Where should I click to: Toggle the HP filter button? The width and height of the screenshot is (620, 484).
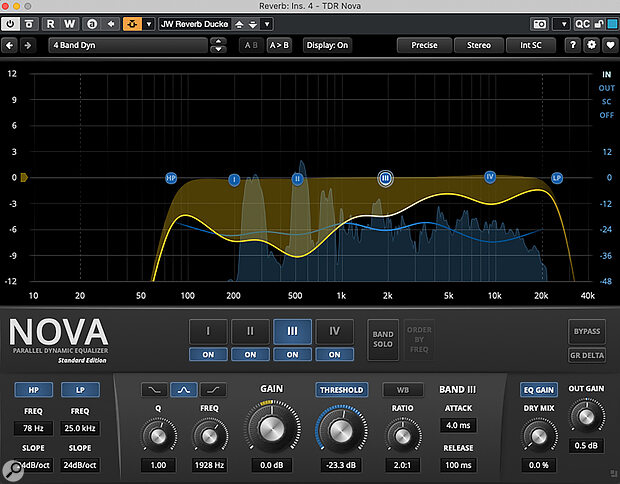pyautogui.click(x=34, y=390)
